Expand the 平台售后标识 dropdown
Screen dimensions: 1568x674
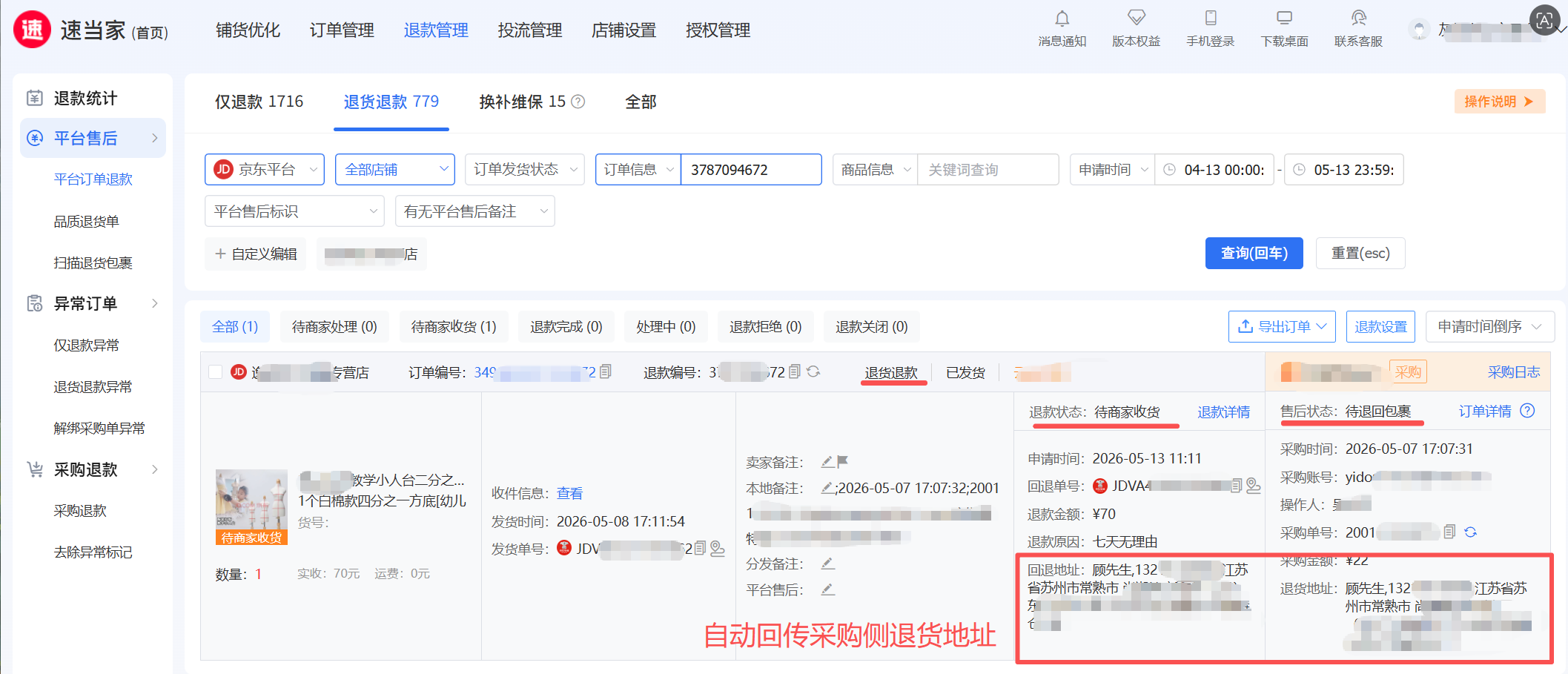pyautogui.click(x=294, y=211)
